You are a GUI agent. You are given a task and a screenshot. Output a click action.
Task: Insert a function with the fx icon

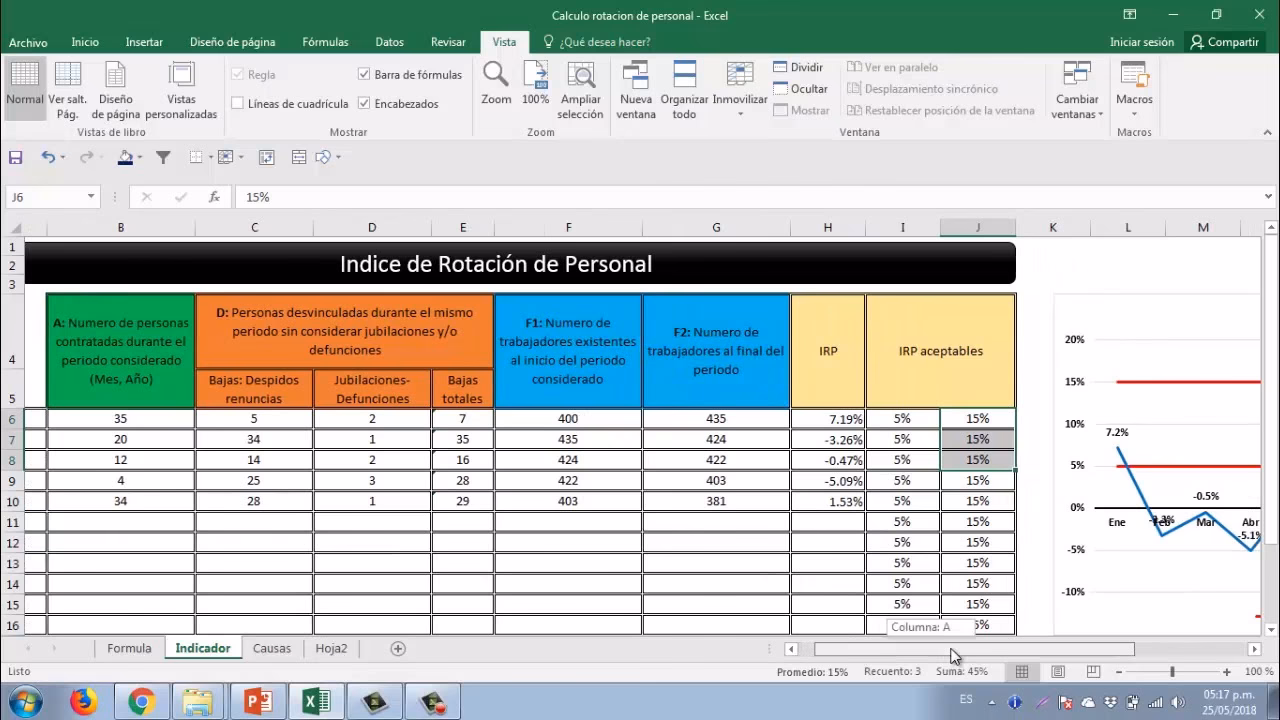click(213, 197)
